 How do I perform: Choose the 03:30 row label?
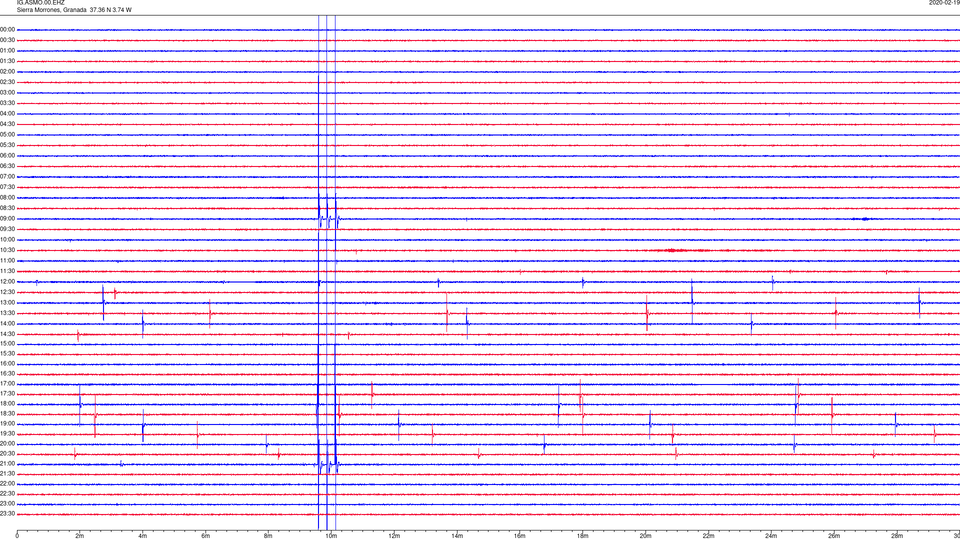click(x=7, y=103)
